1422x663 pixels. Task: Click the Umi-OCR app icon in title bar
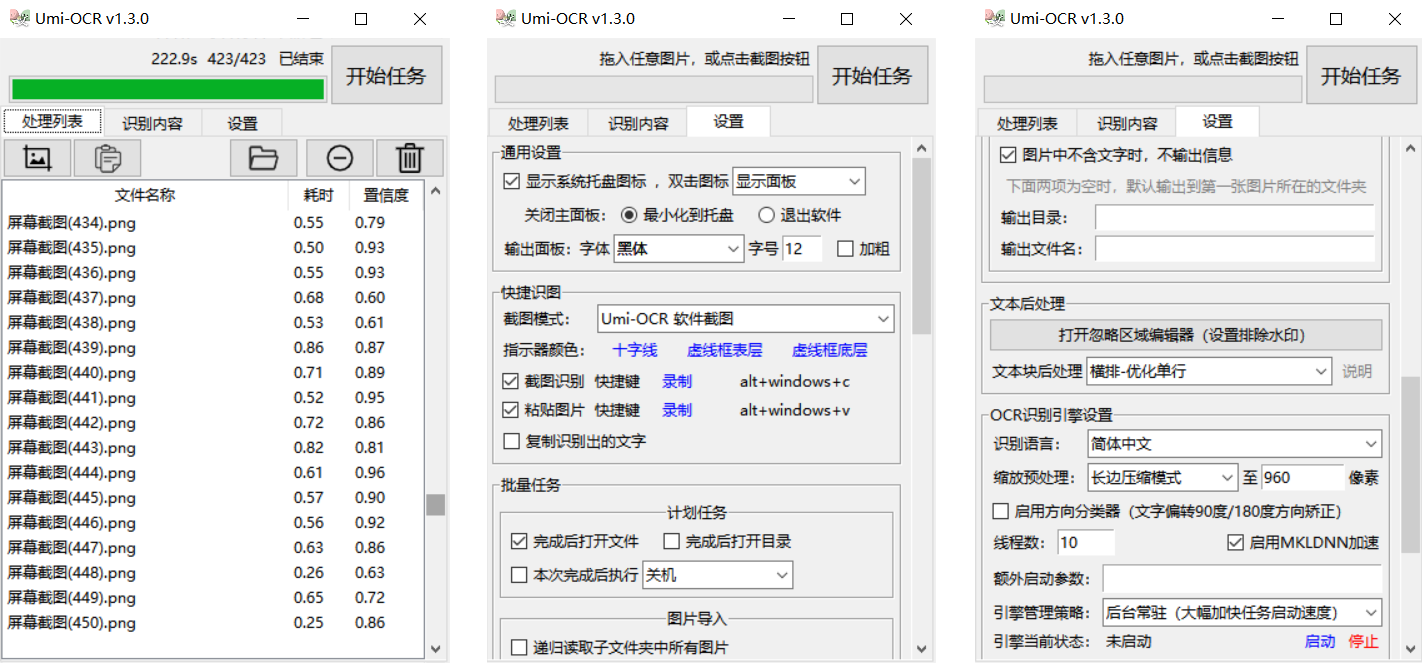tap(15, 17)
